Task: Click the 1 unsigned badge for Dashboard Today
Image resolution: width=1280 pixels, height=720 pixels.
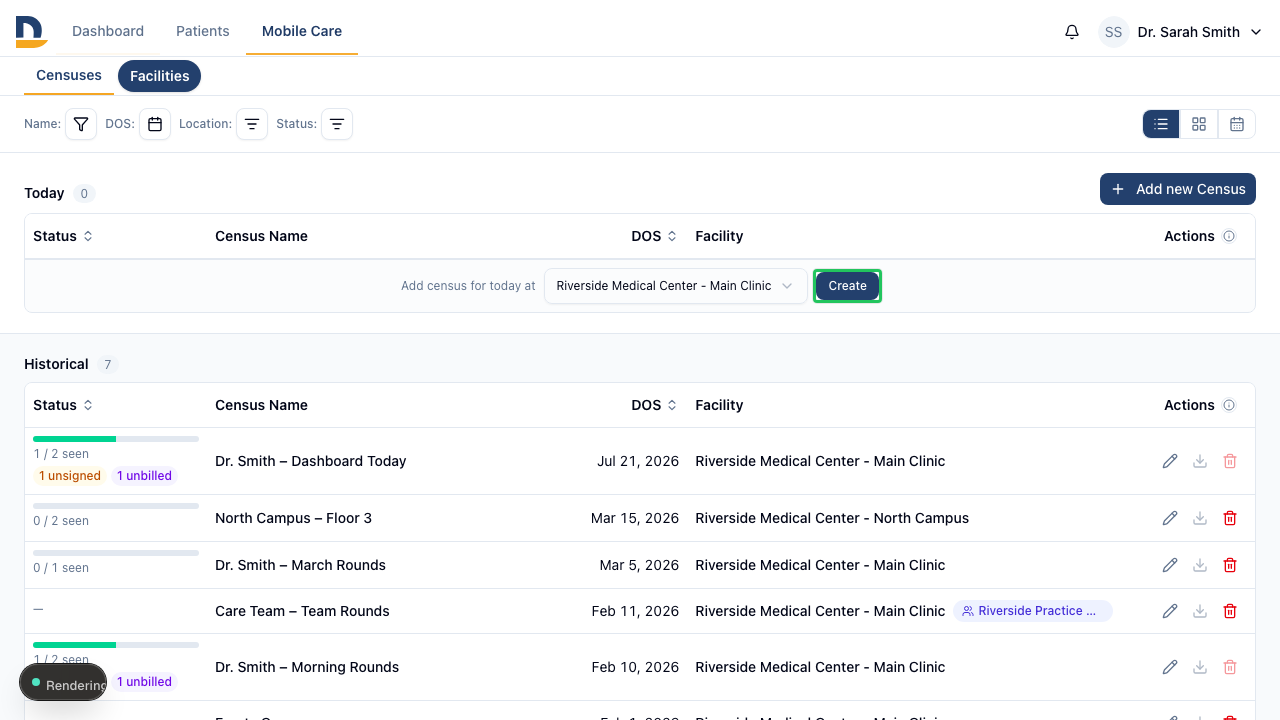Action: 70,476
